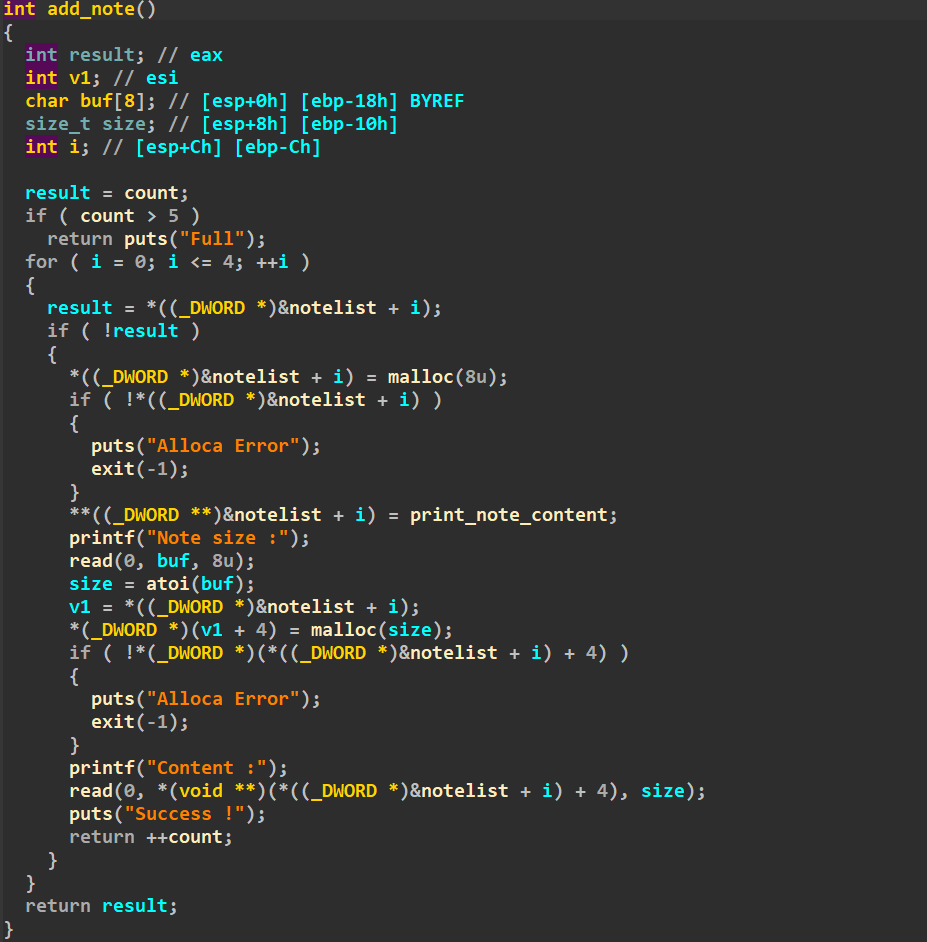
Task: Click 'count > 5' in the if condition
Action: (x=129, y=216)
